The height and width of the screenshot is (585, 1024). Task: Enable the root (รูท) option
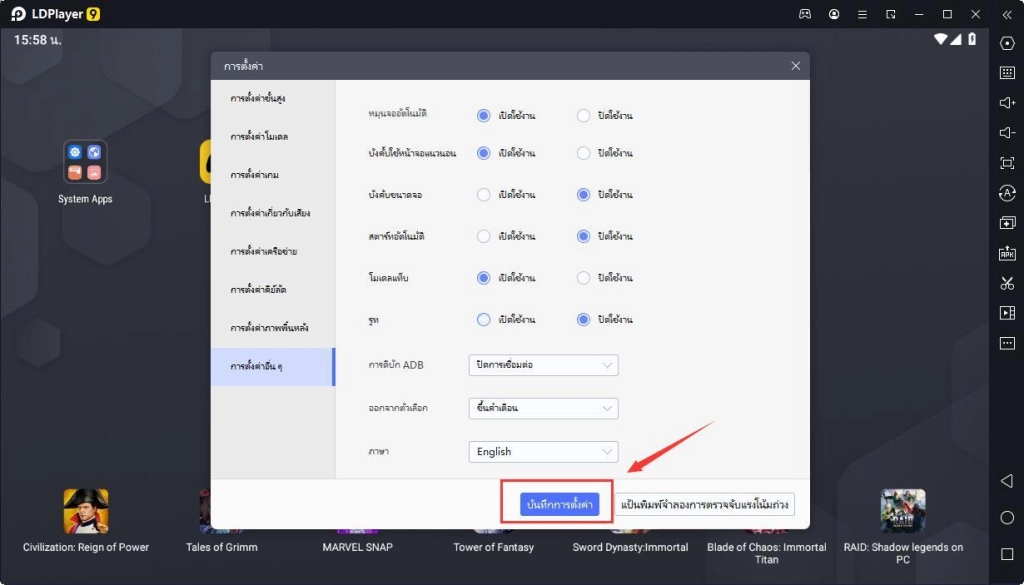pyautogui.click(x=484, y=320)
